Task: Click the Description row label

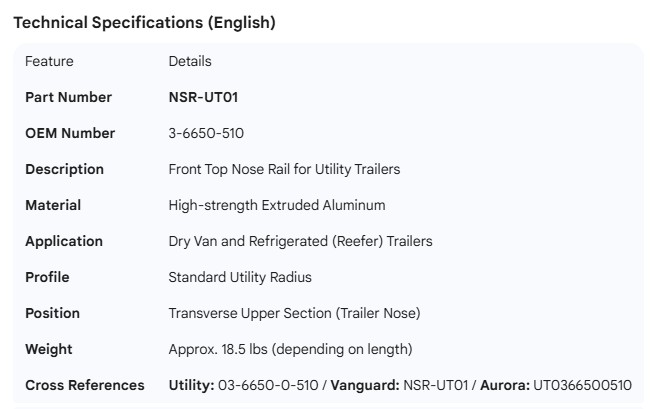Action: [64, 169]
